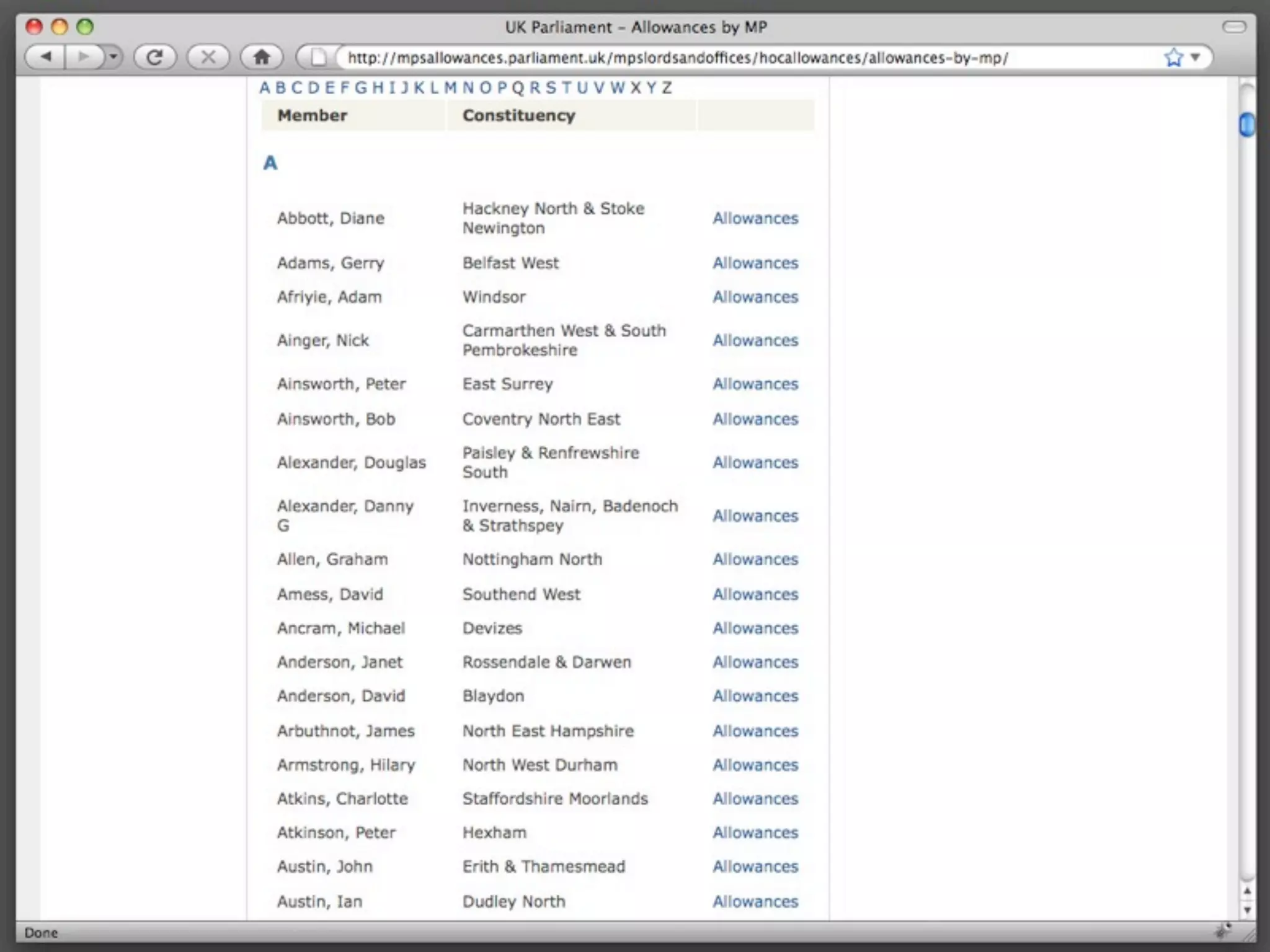Open Allowances link for Abbott, Diane
Screen dimensions: 1270x952
click(755, 218)
